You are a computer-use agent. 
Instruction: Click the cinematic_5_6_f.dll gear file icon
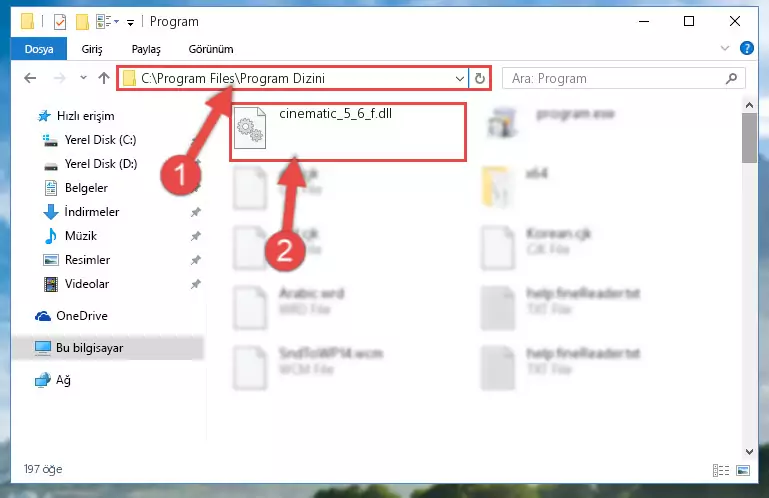point(250,128)
